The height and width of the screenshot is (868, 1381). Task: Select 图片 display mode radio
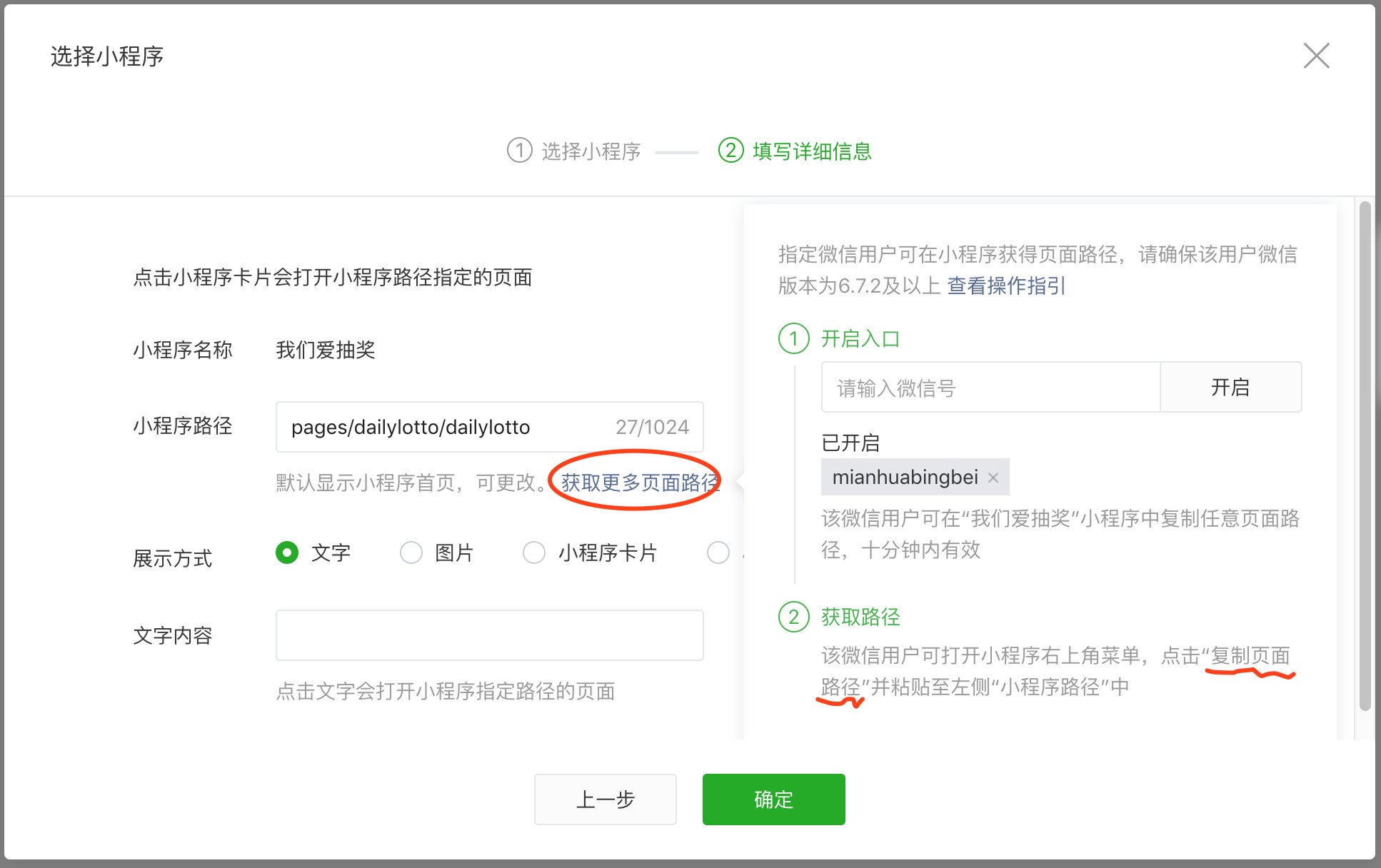(411, 552)
